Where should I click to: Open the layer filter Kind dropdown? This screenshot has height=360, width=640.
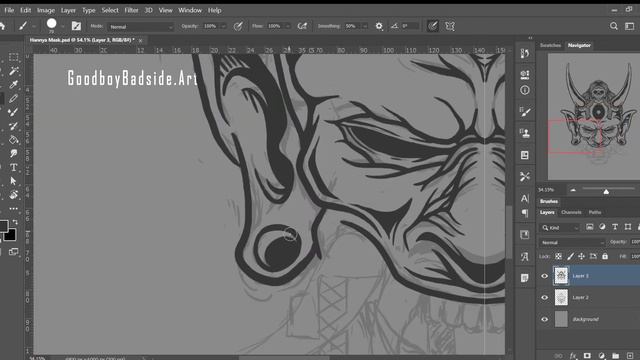tap(560, 228)
